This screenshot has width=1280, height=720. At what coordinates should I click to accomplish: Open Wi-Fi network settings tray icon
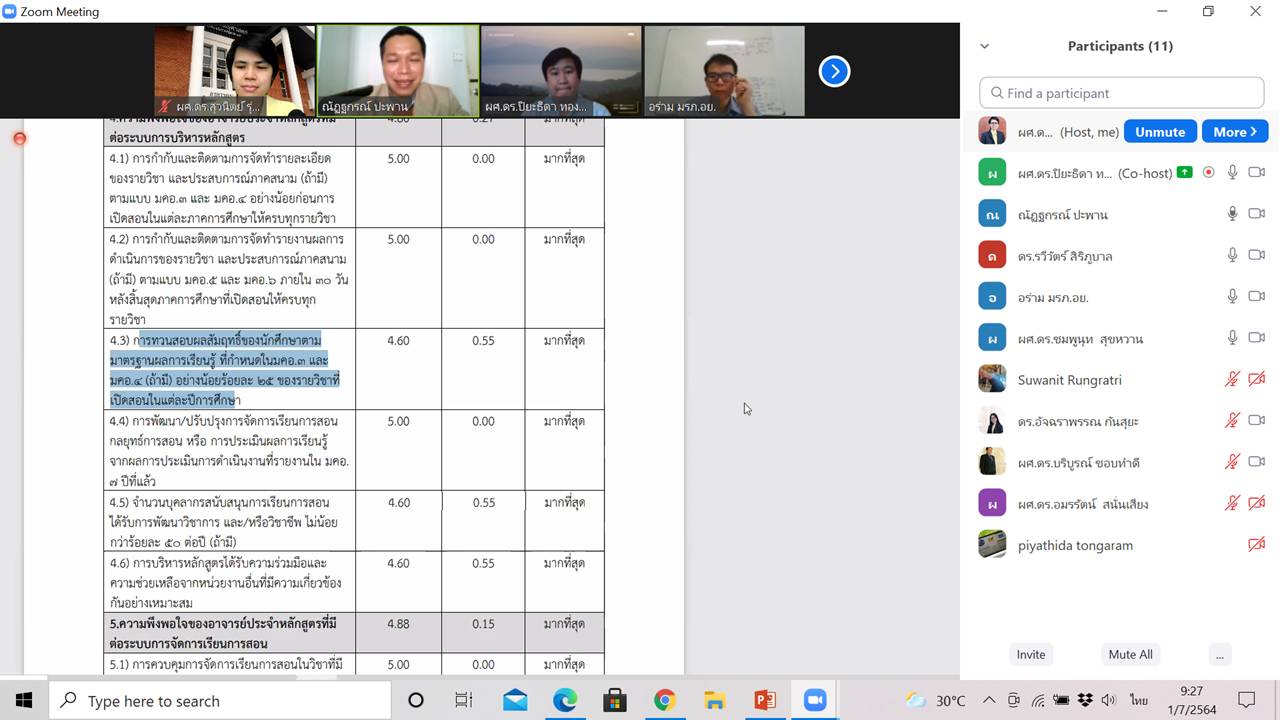[x=1038, y=700]
